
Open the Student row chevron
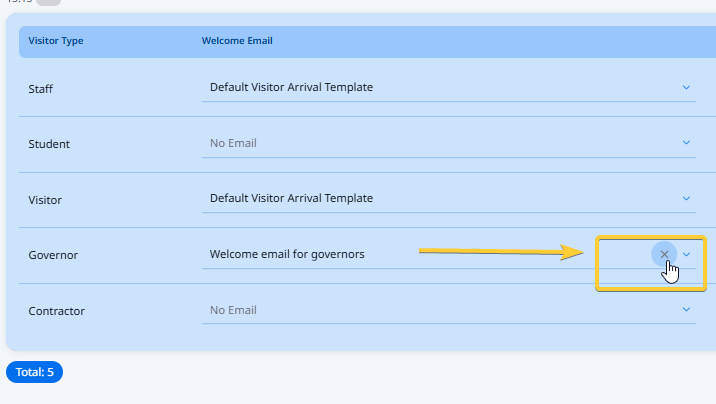(687, 143)
